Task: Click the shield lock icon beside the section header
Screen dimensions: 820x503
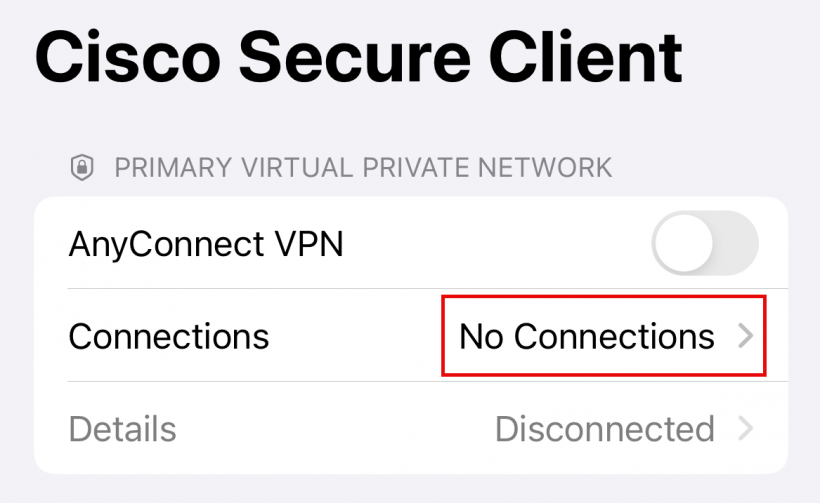Action: 81,167
